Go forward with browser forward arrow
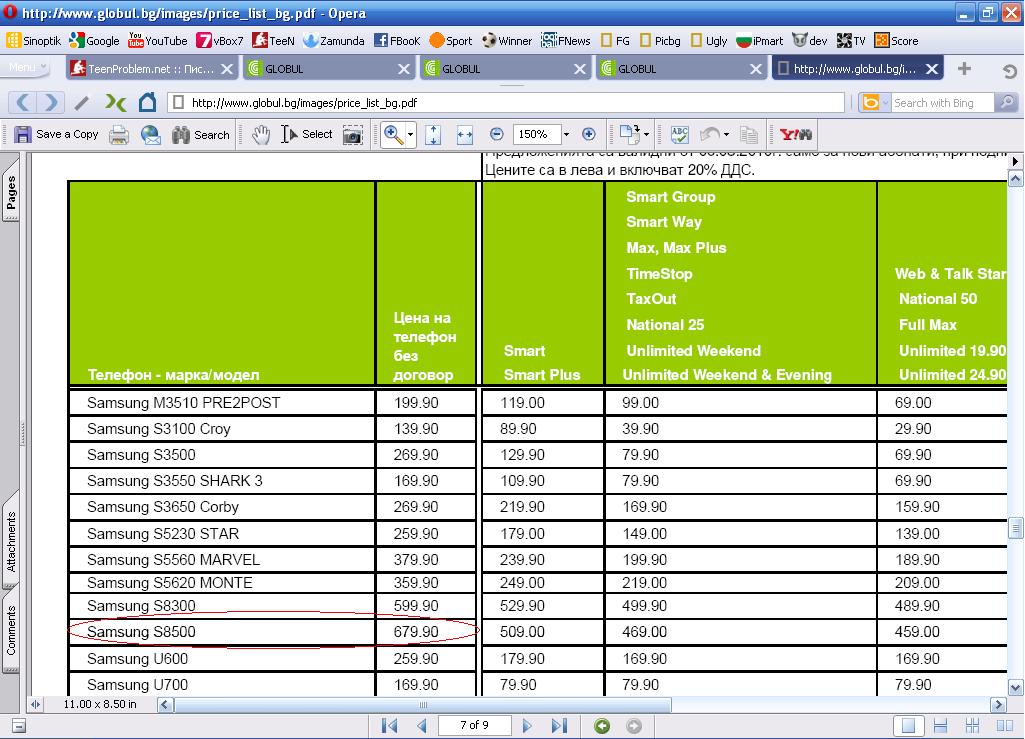The image size is (1025, 739). 50,102
